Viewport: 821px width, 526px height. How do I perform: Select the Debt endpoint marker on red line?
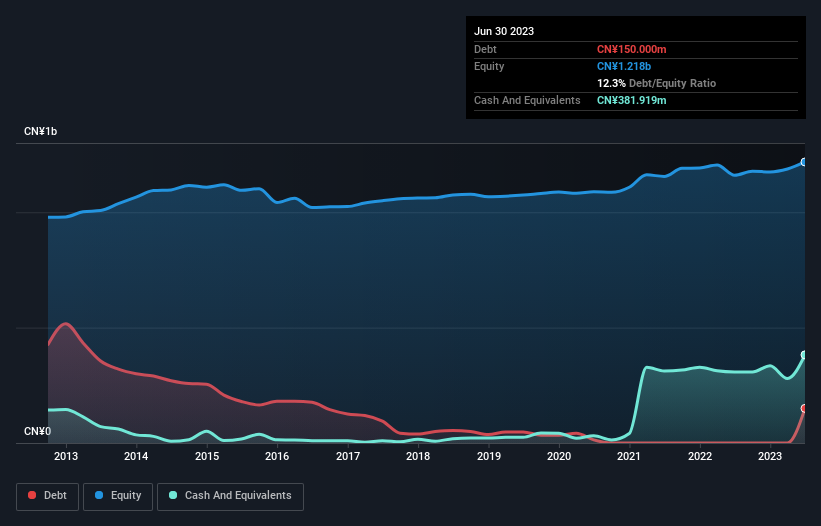[804, 408]
